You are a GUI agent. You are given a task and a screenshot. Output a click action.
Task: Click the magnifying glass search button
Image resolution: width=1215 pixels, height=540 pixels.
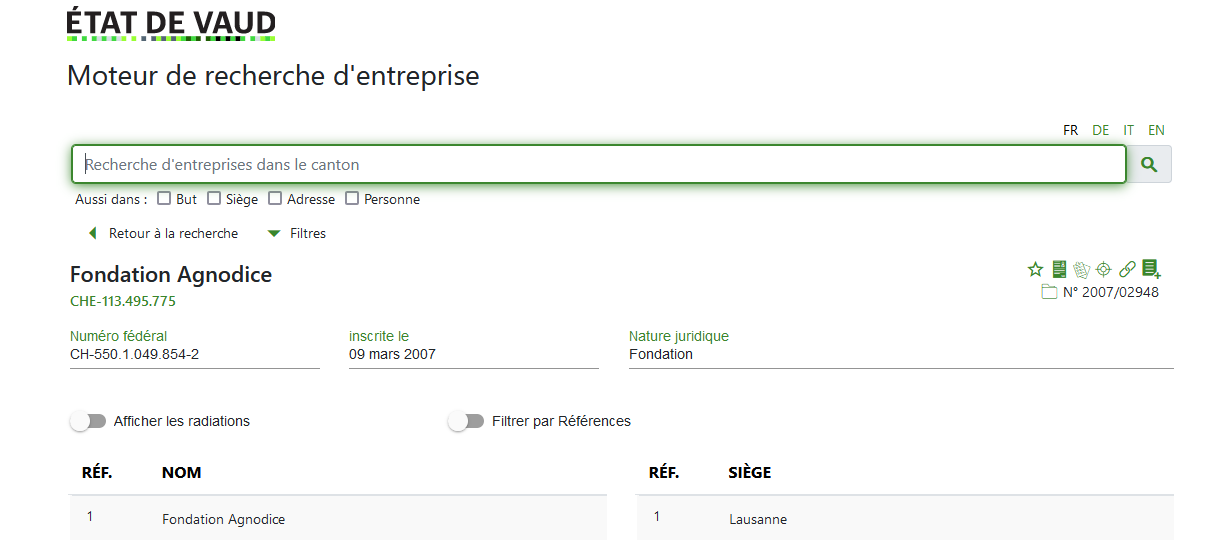tap(1149, 164)
